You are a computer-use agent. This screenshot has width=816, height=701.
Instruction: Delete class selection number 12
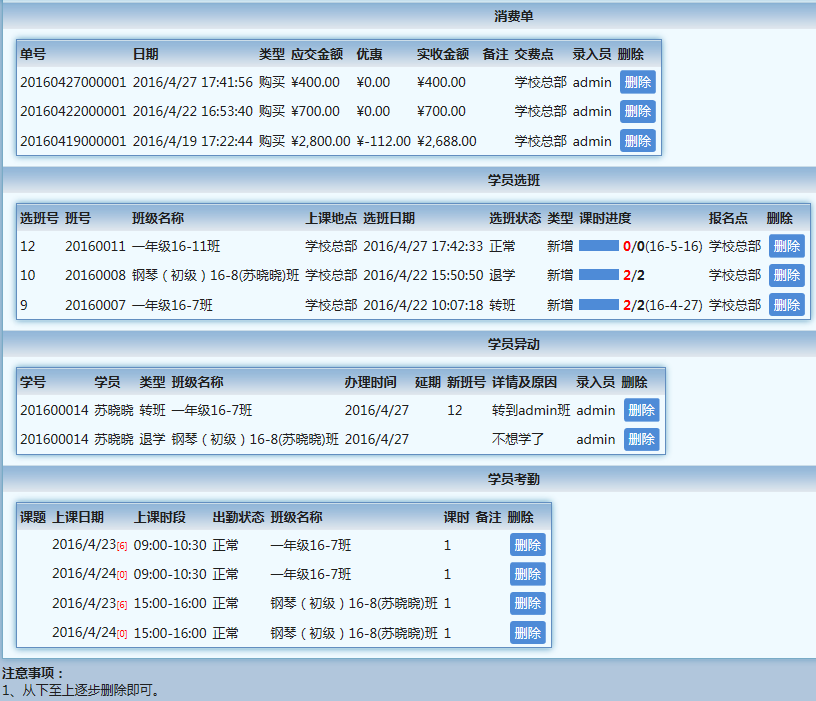(786, 246)
